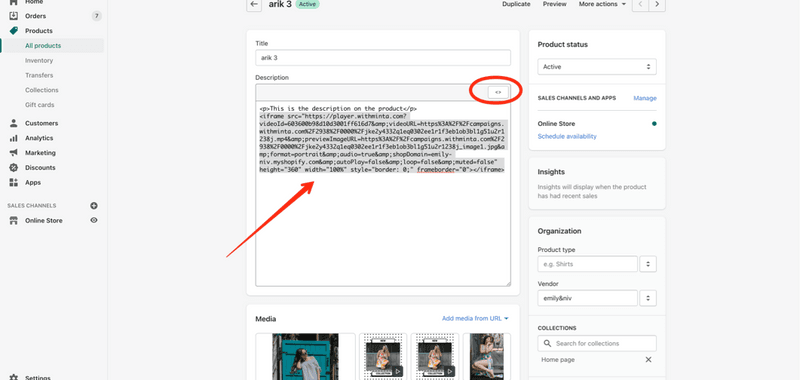Go to next product with chevron

pos(657,4)
